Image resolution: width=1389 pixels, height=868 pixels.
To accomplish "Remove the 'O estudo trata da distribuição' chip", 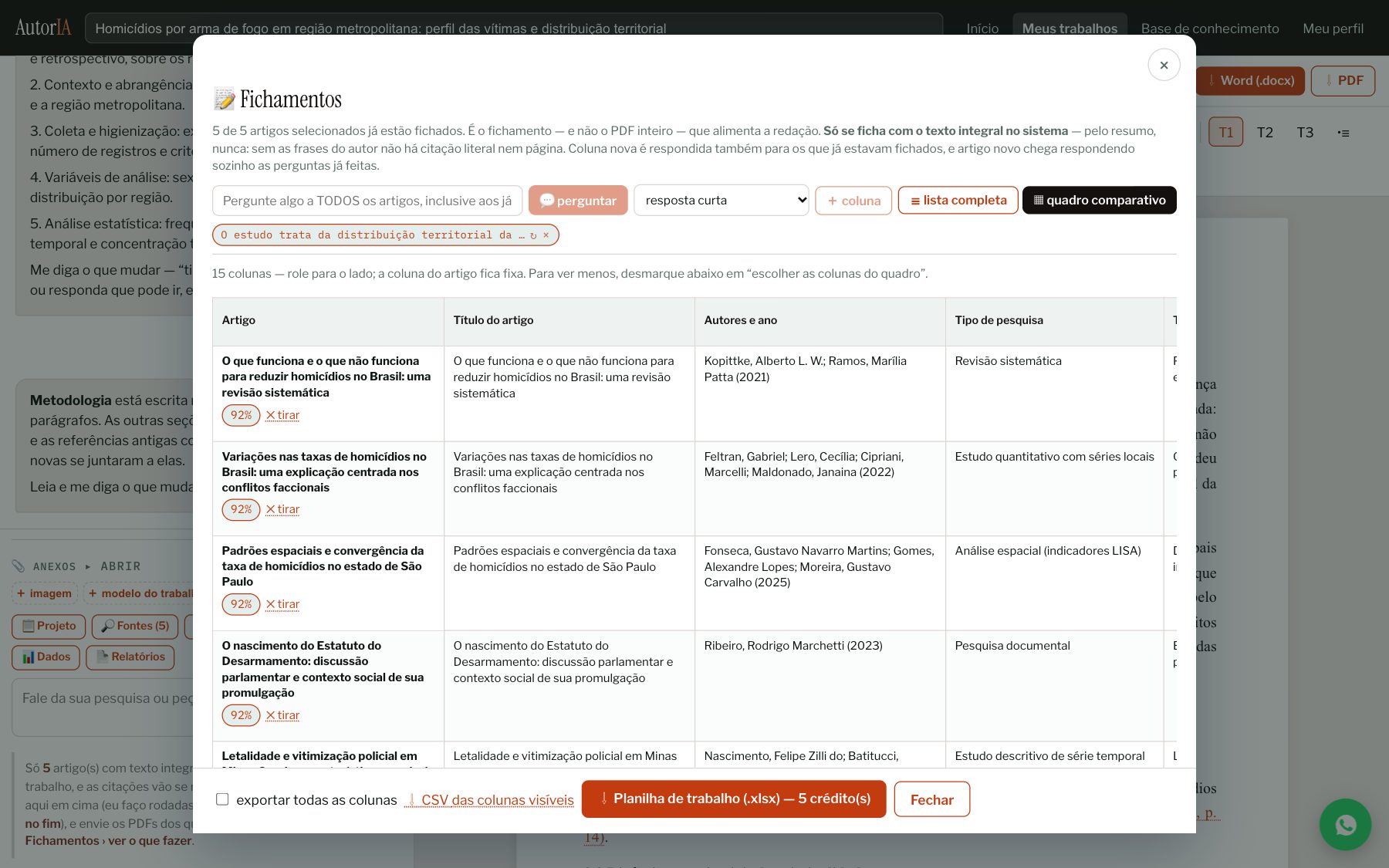I will (x=546, y=235).
